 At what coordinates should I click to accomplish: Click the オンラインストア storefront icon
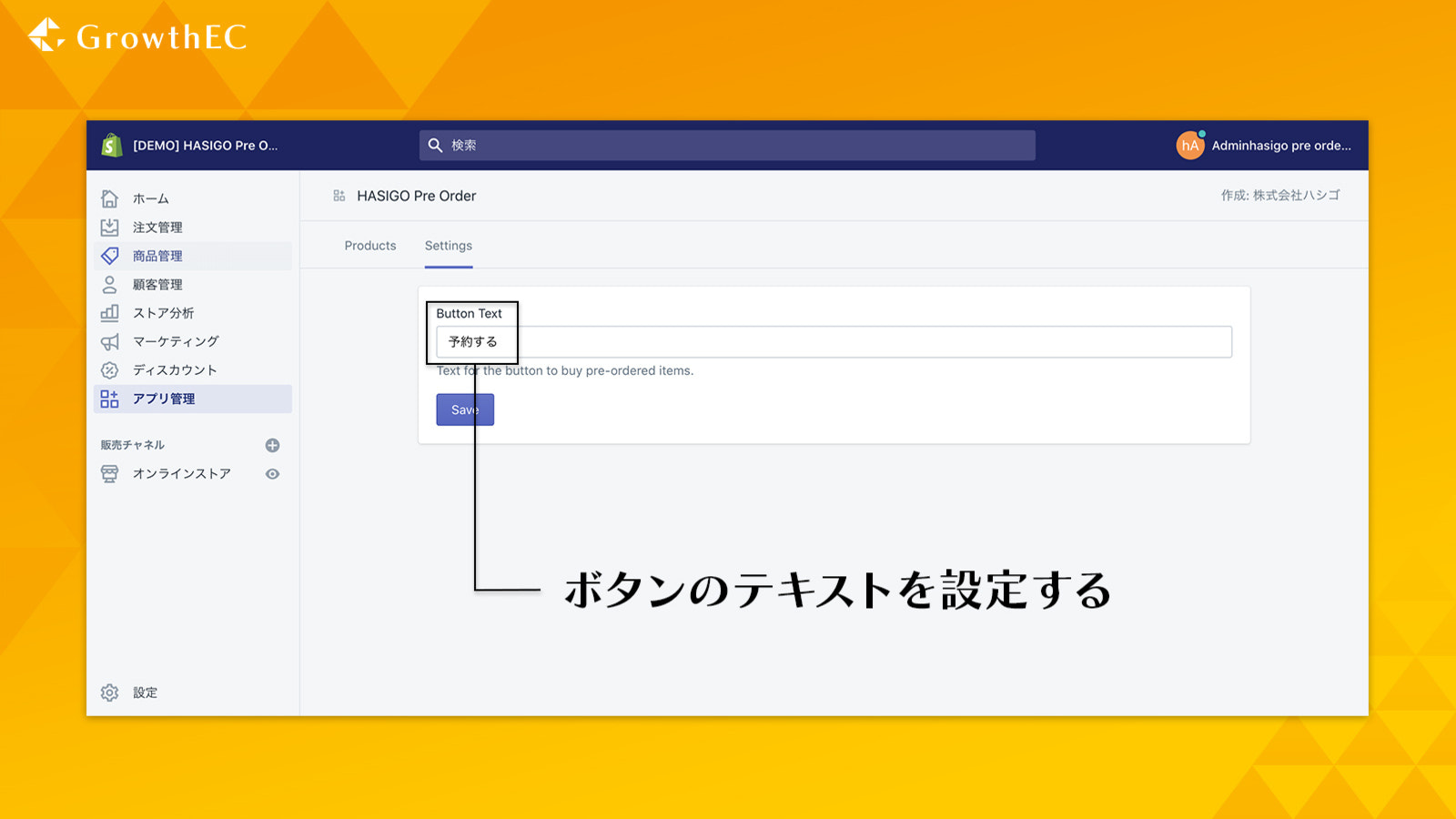tap(110, 474)
